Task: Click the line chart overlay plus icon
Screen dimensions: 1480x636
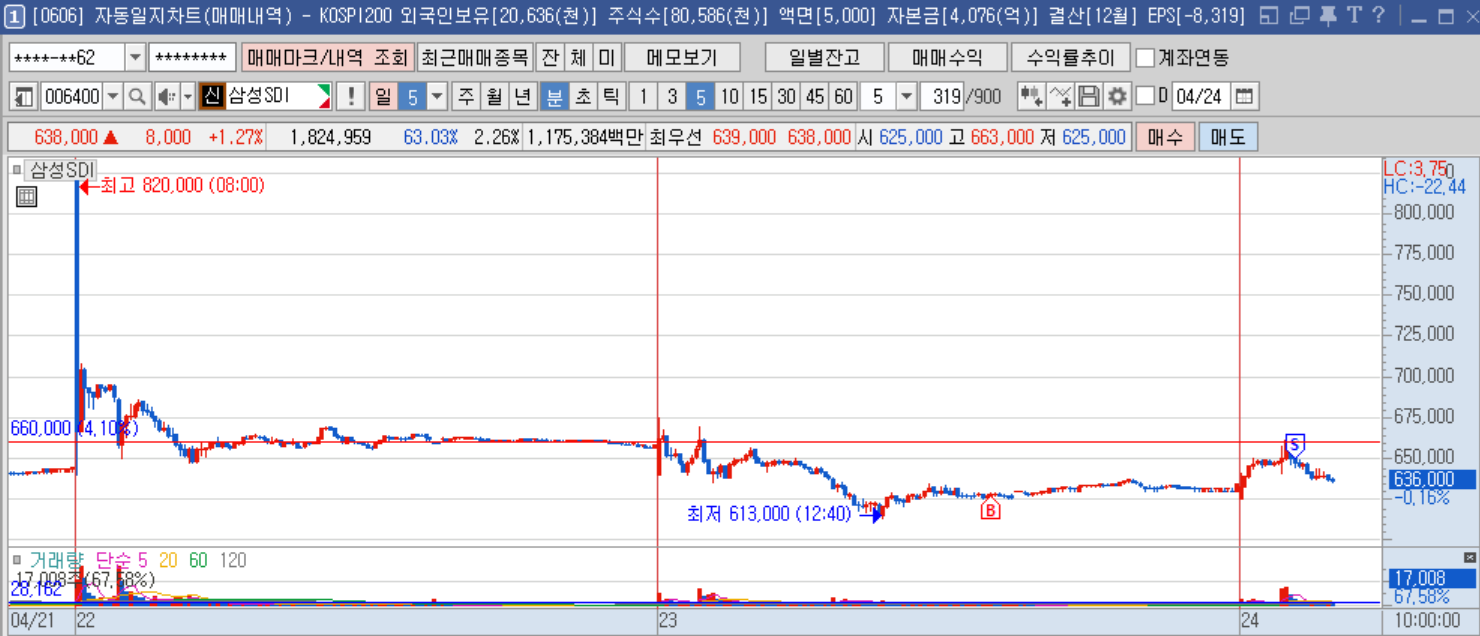Action: click(x=1061, y=97)
